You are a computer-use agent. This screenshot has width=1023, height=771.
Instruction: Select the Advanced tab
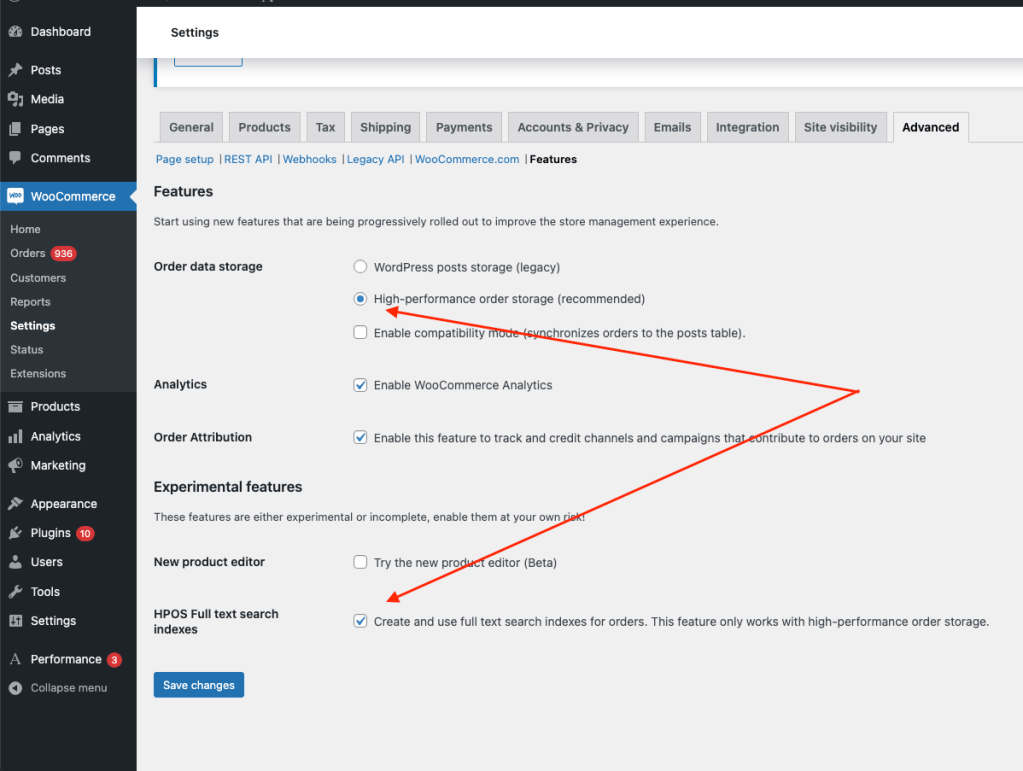coord(930,127)
